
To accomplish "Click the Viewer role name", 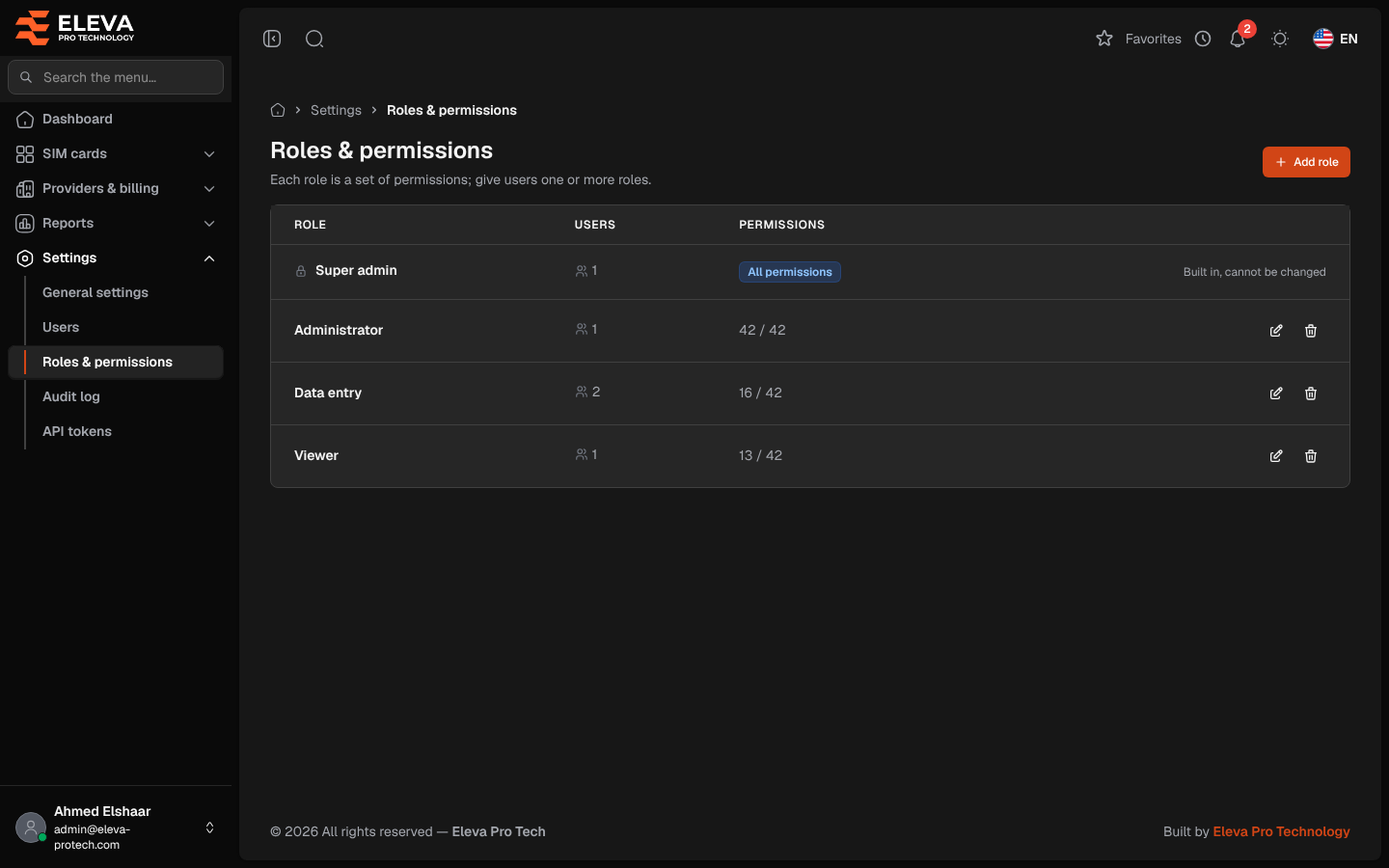I will 316,455.
